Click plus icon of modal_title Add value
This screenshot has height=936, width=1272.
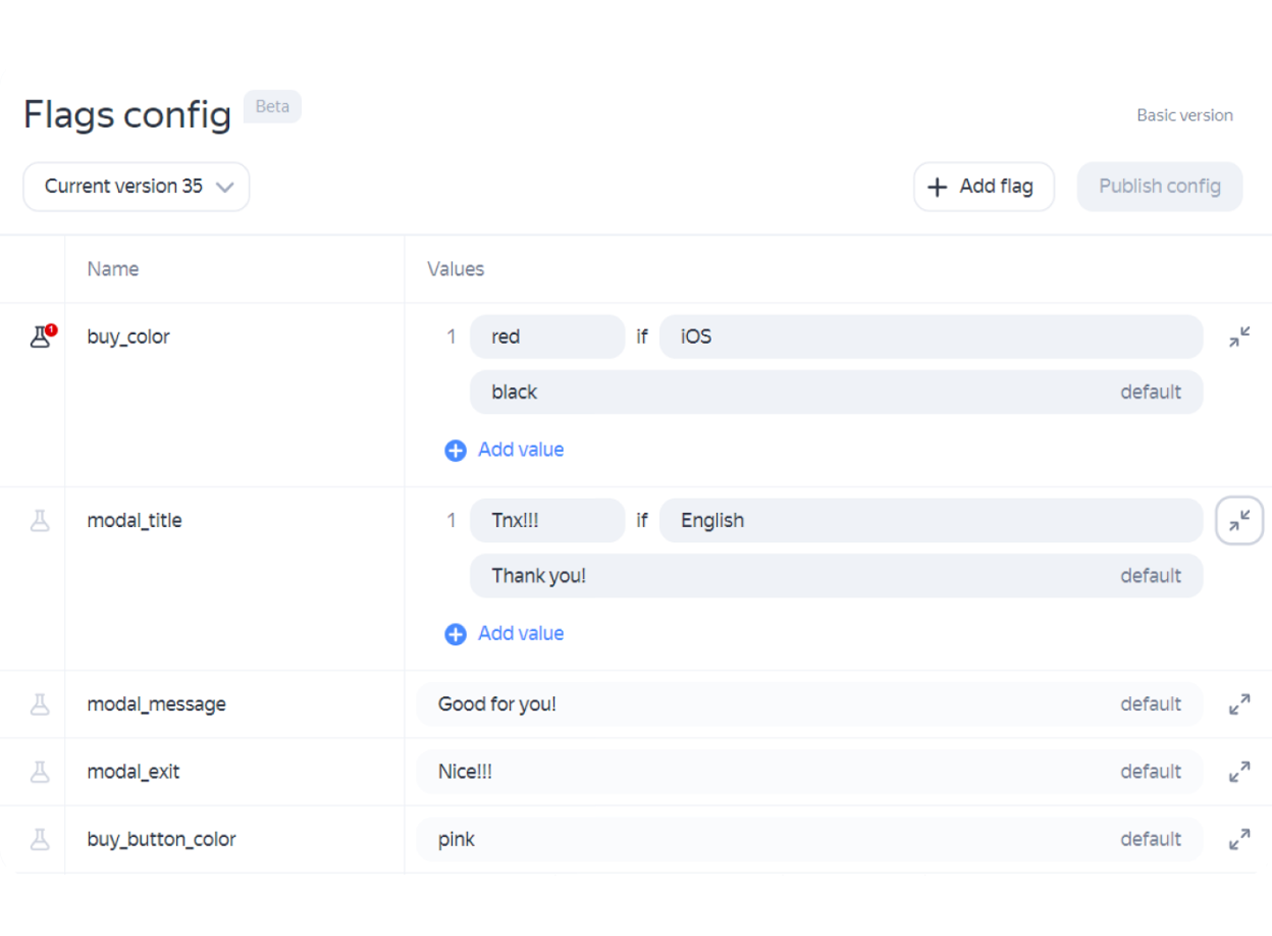point(455,635)
